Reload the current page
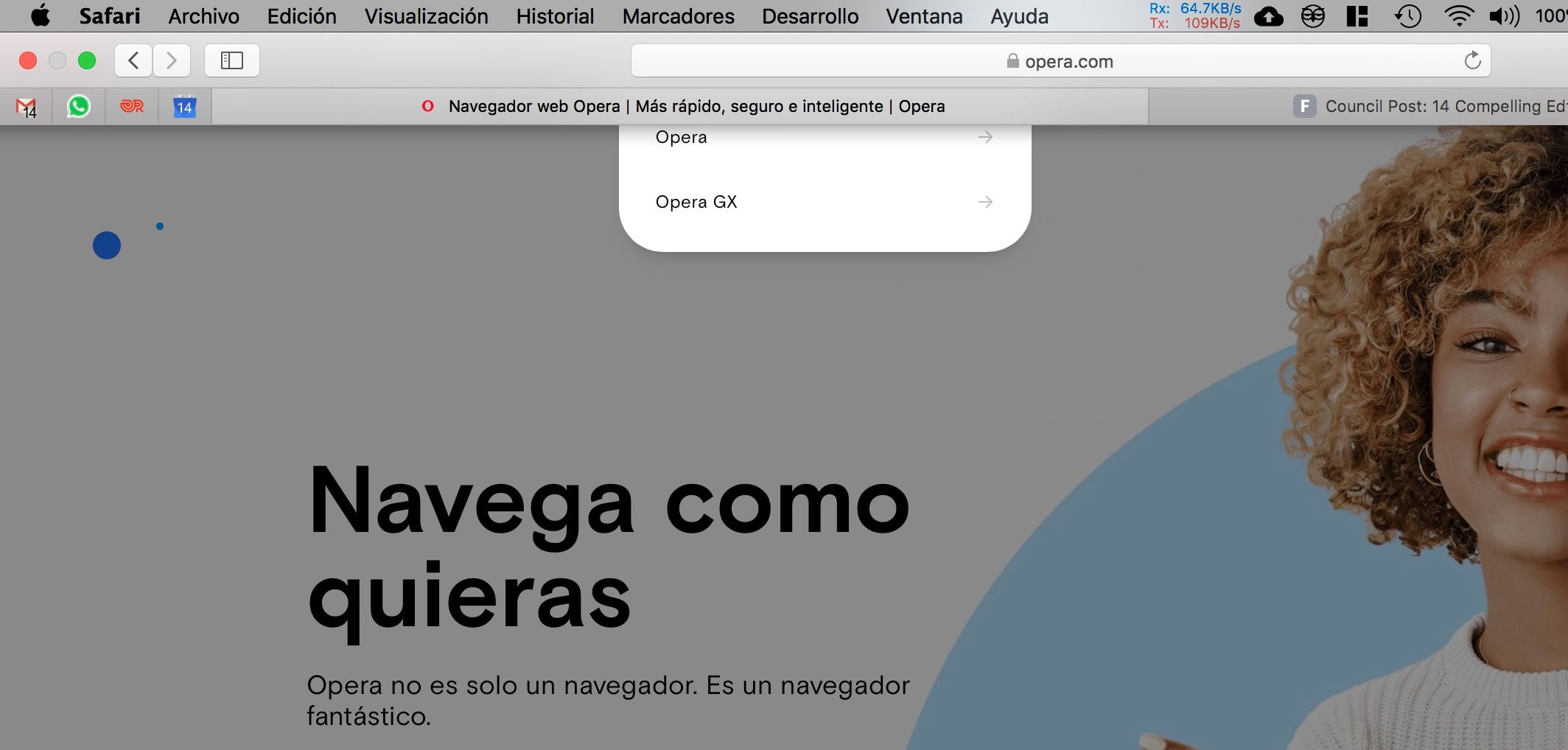The width and height of the screenshot is (1568, 750). (x=1472, y=61)
